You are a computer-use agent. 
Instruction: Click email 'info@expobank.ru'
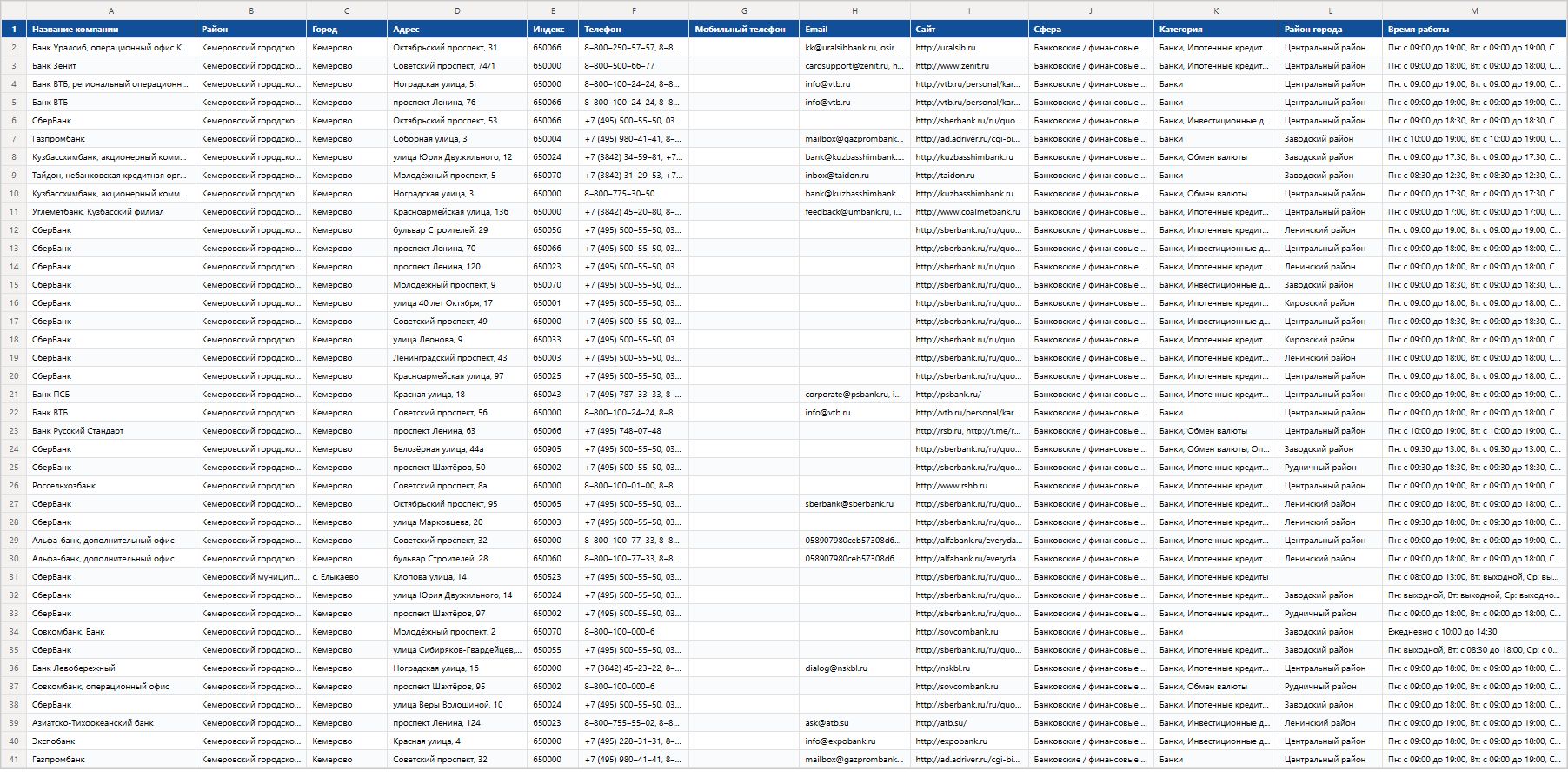[854, 741]
